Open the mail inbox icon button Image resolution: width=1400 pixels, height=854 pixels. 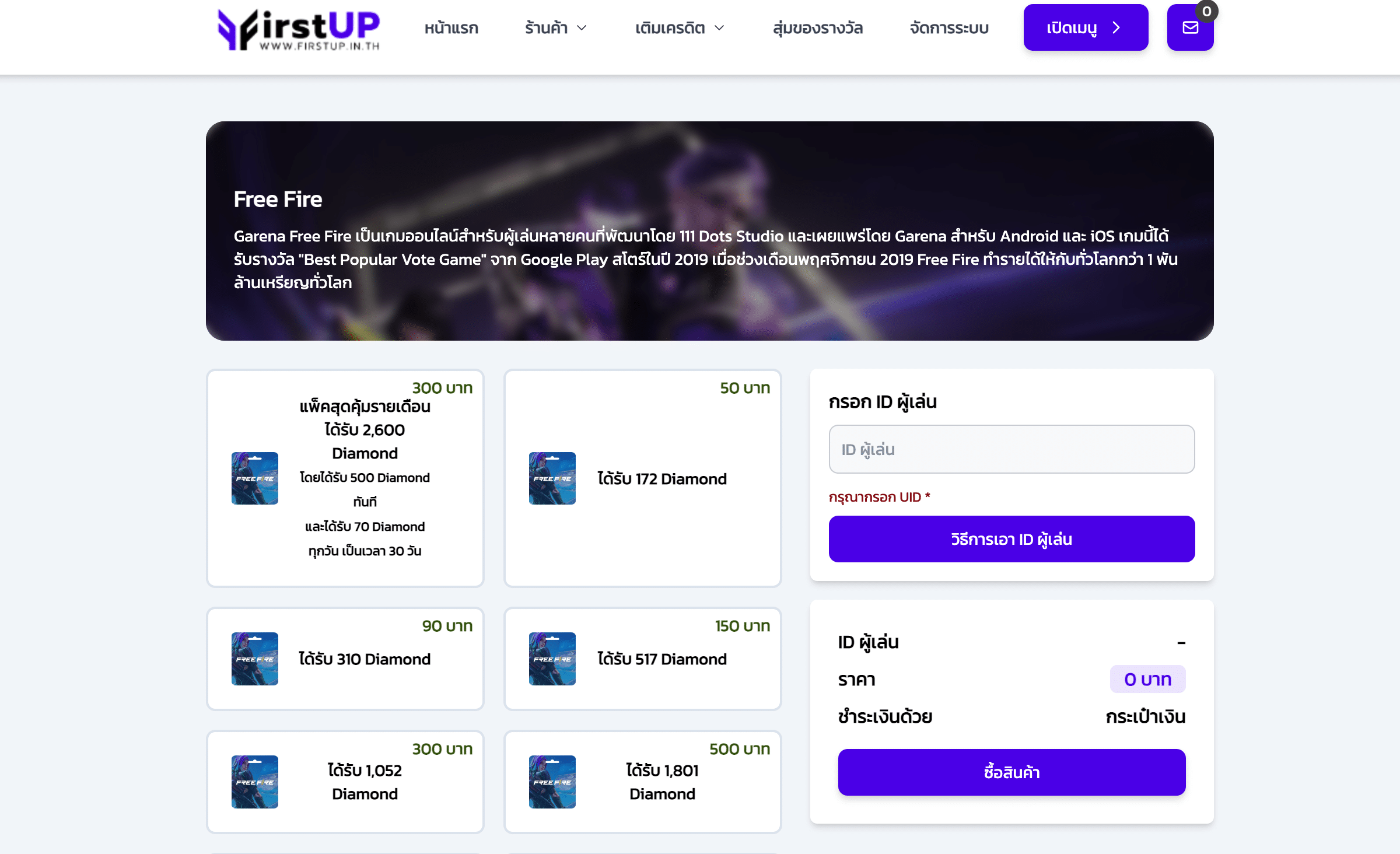pos(1190,27)
